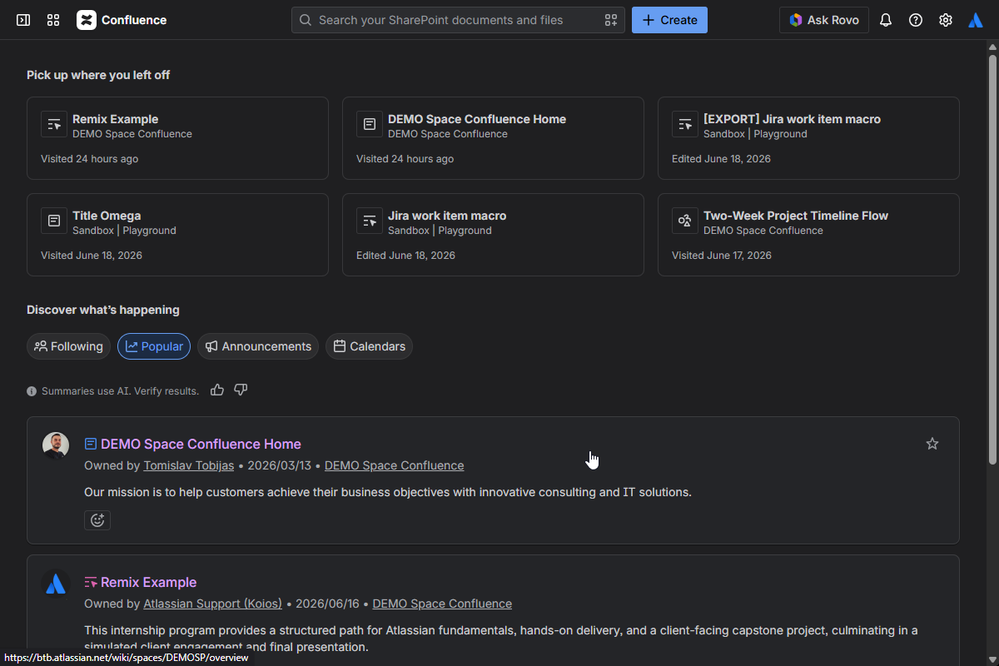Click the Jira work item macro card icon
The image size is (999, 666).
coord(370,221)
